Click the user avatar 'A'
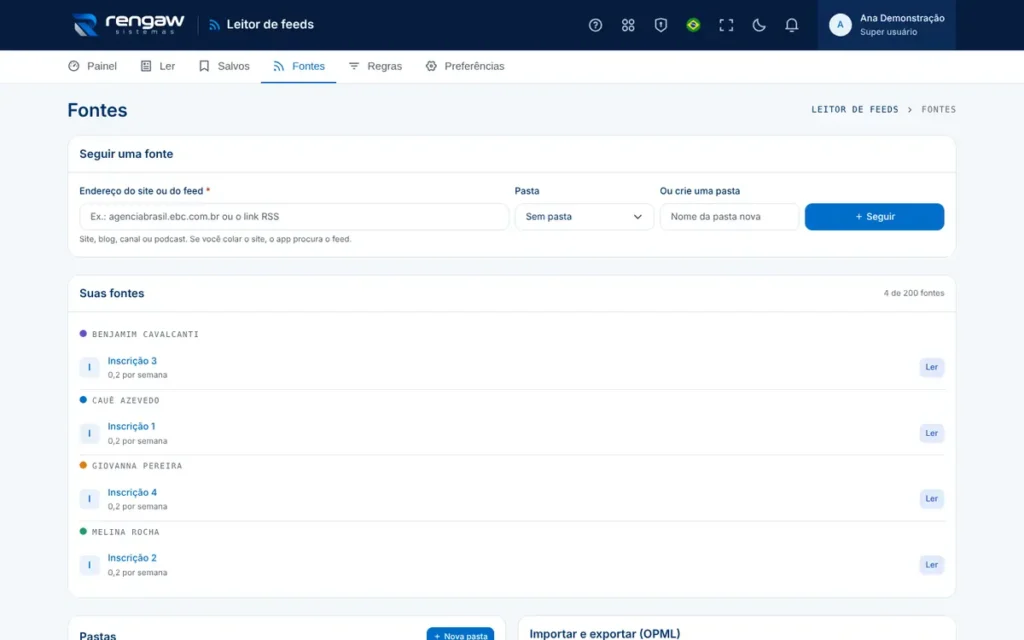 pyautogui.click(x=840, y=25)
